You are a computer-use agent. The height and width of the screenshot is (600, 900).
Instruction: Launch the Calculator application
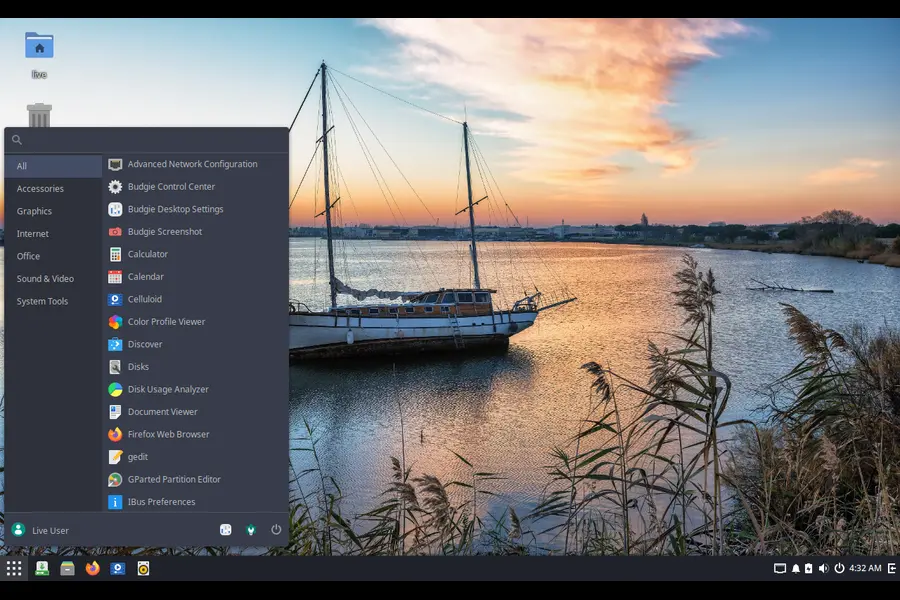(x=147, y=254)
